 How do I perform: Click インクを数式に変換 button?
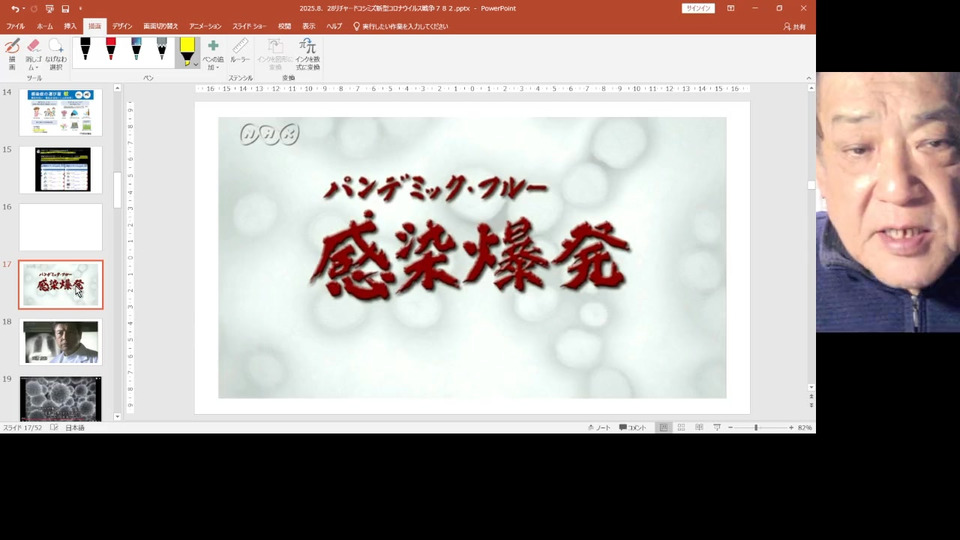[307, 54]
